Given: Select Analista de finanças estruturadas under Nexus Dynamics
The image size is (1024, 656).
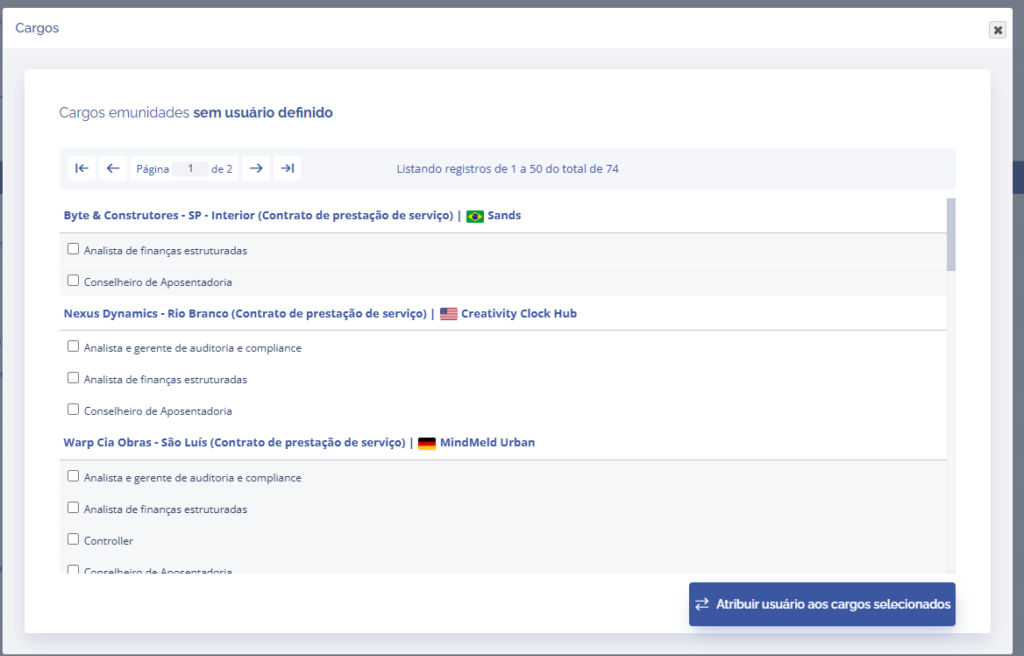Looking at the screenshot, I should click(x=73, y=378).
